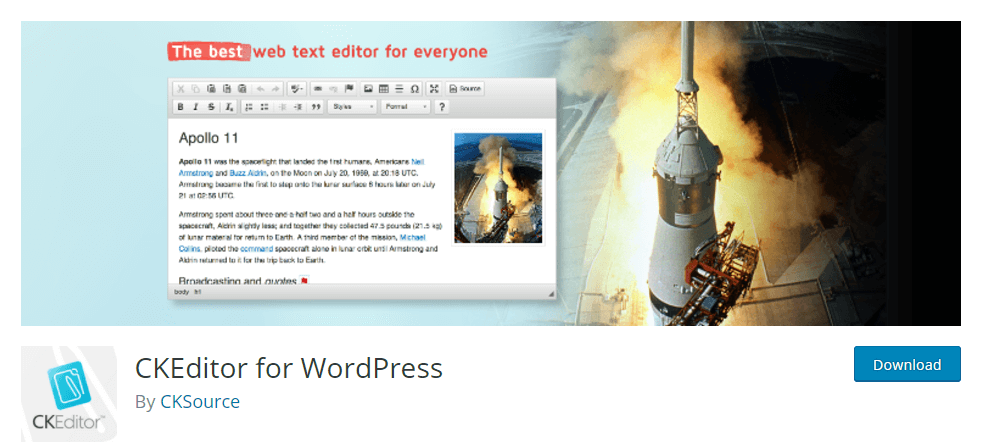Click the Remove Format icon
Viewport: 992px width, 442px height.
[x=229, y=107]
